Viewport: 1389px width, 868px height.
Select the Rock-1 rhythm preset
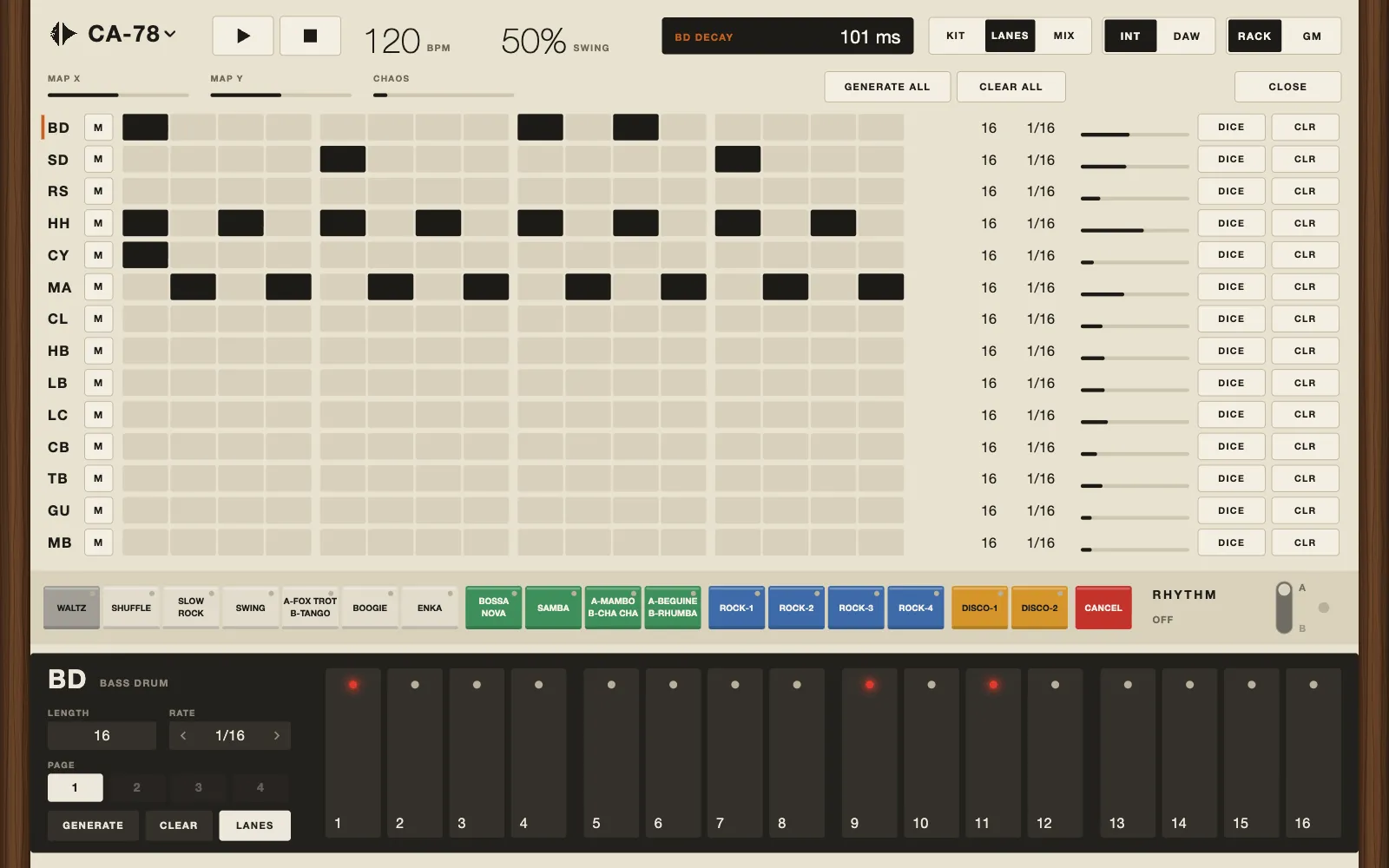(736, 608)
